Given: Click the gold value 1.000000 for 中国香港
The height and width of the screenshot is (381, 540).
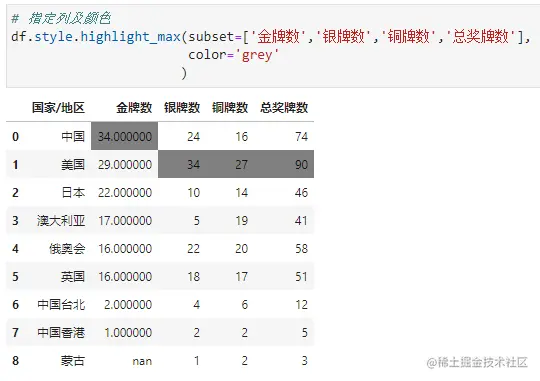Looking at the screenshot, I should click(128, 332).
